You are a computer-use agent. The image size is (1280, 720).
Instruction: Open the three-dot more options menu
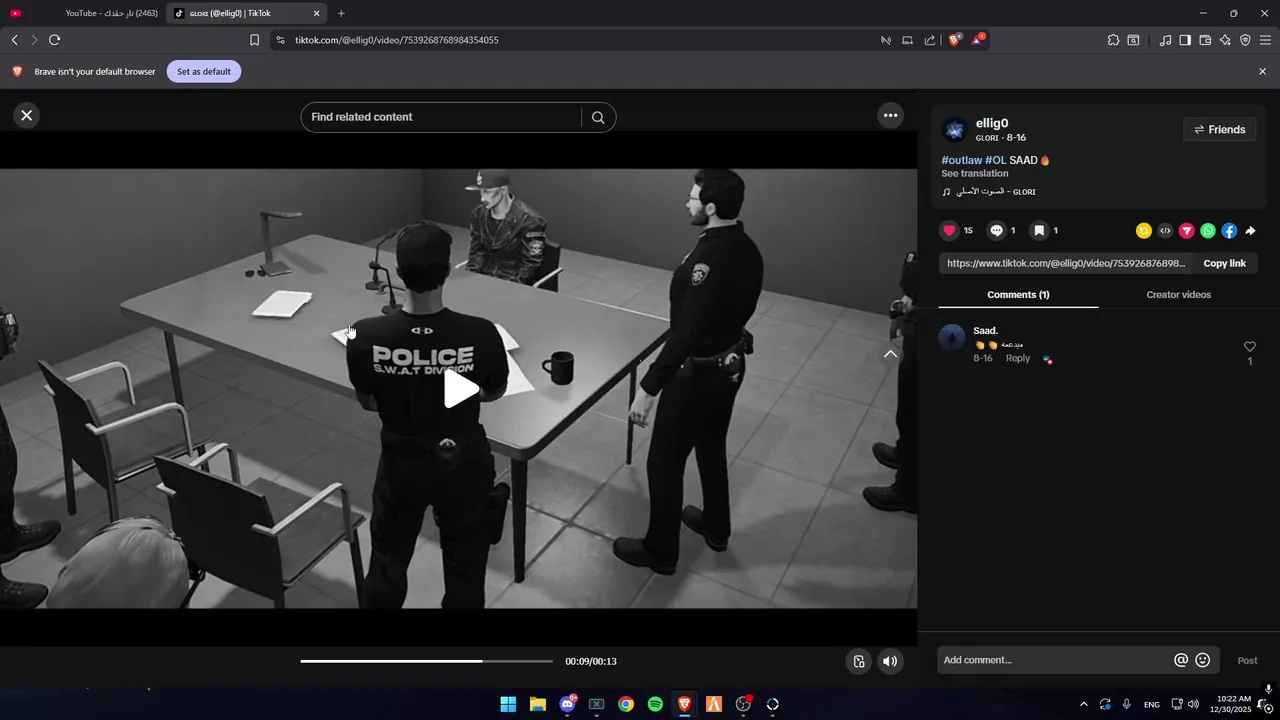(890, 115)
